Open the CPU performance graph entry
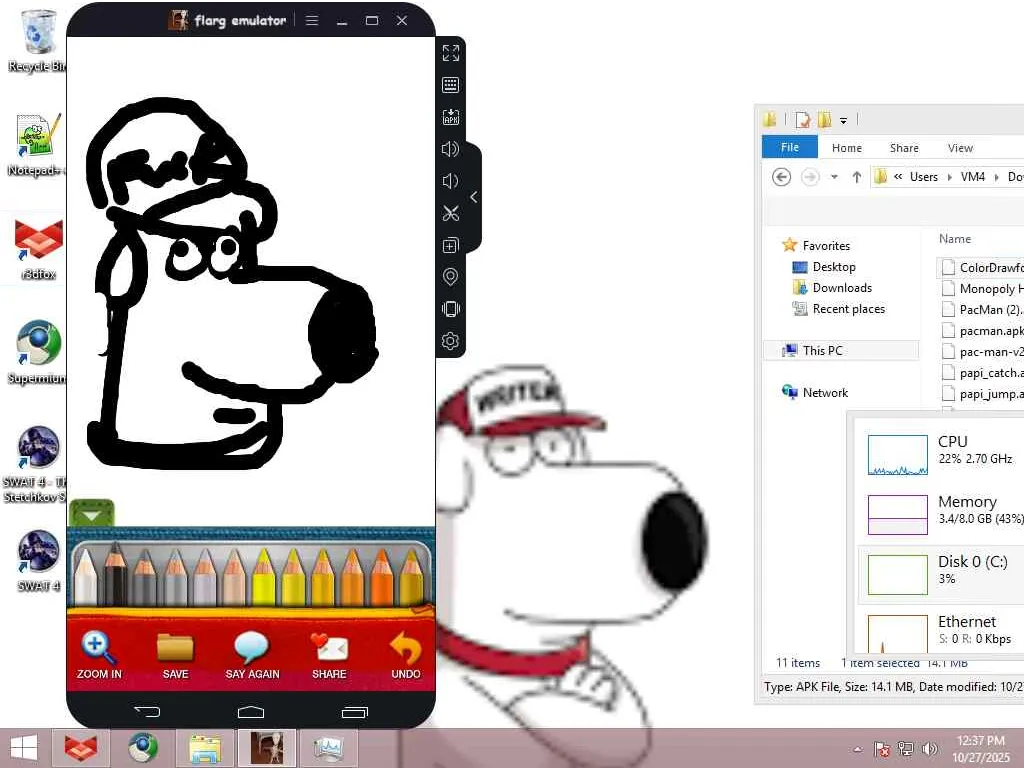This screenshot has width=1024, height=768. click(x=941, y=454)
